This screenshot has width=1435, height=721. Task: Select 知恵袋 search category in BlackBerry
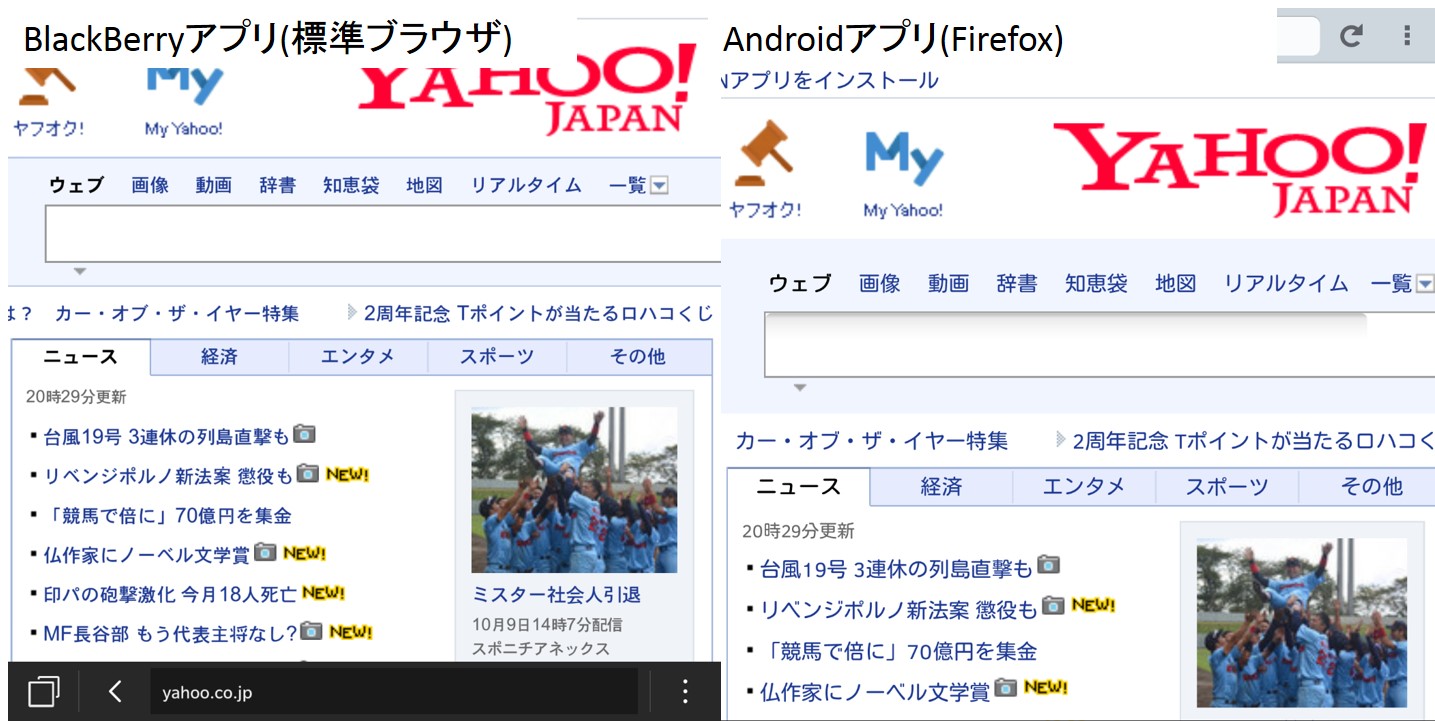351,185
